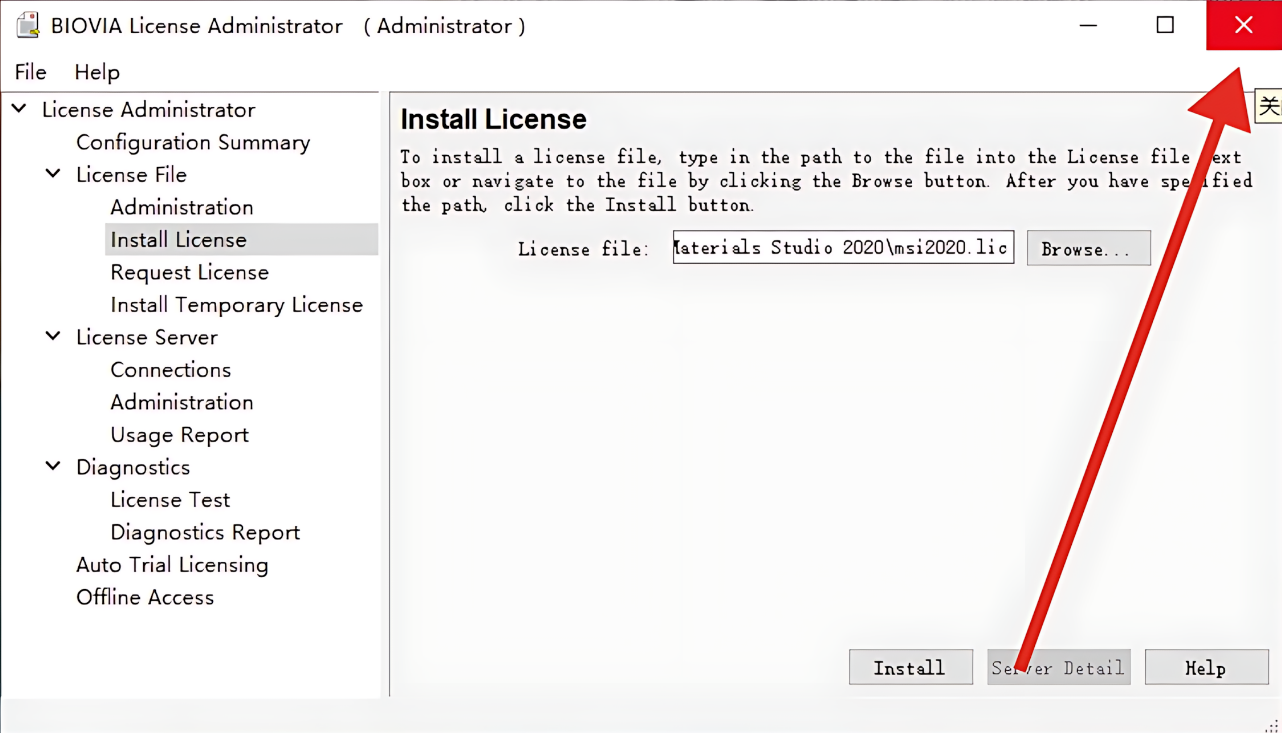Open the Usage Report item
The height and width of the screenshot is (733, 1282).
click(179, 434)
